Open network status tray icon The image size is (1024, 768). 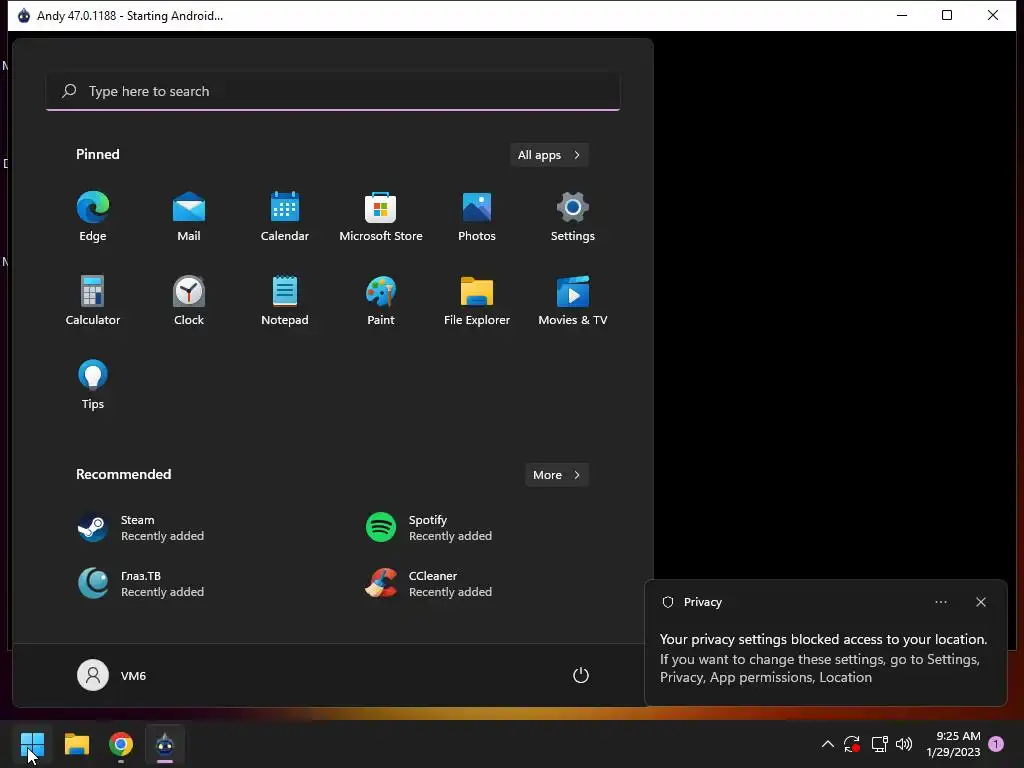(x=879, y=744)
